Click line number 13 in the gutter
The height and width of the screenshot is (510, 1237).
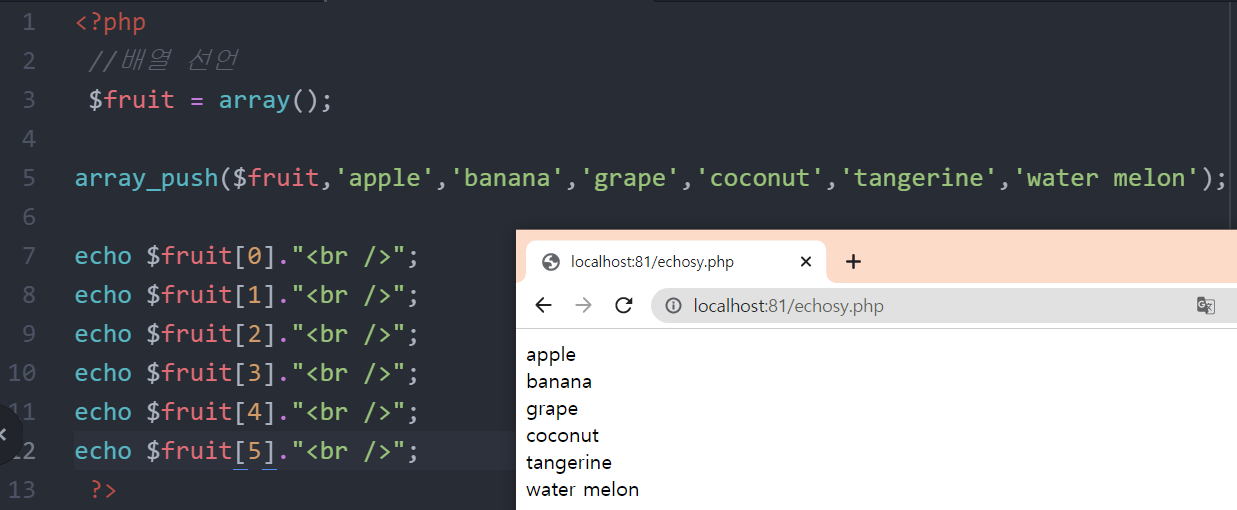click(x=21, y=490)
